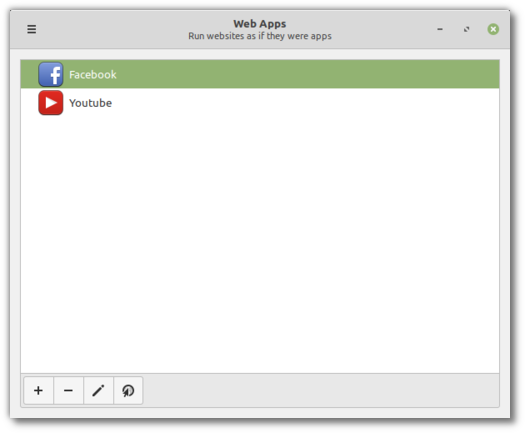Screen dimensions: 526x434
Task: Select the Youtube label text
Action: pos(90,103)
